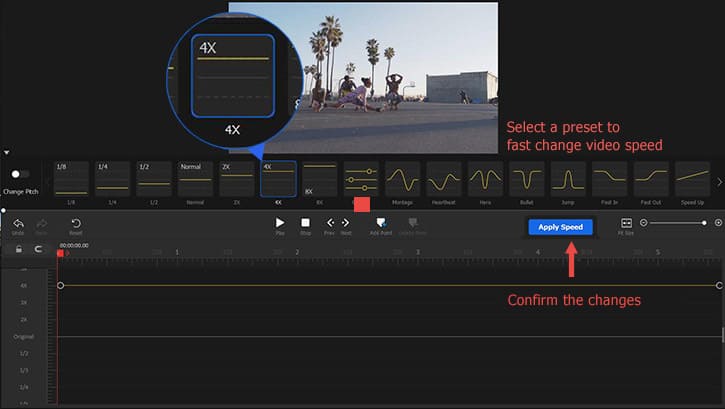Jump to the Prev point
The width and height of the screenshot is (725, 409).
click(x=330, y=223)
